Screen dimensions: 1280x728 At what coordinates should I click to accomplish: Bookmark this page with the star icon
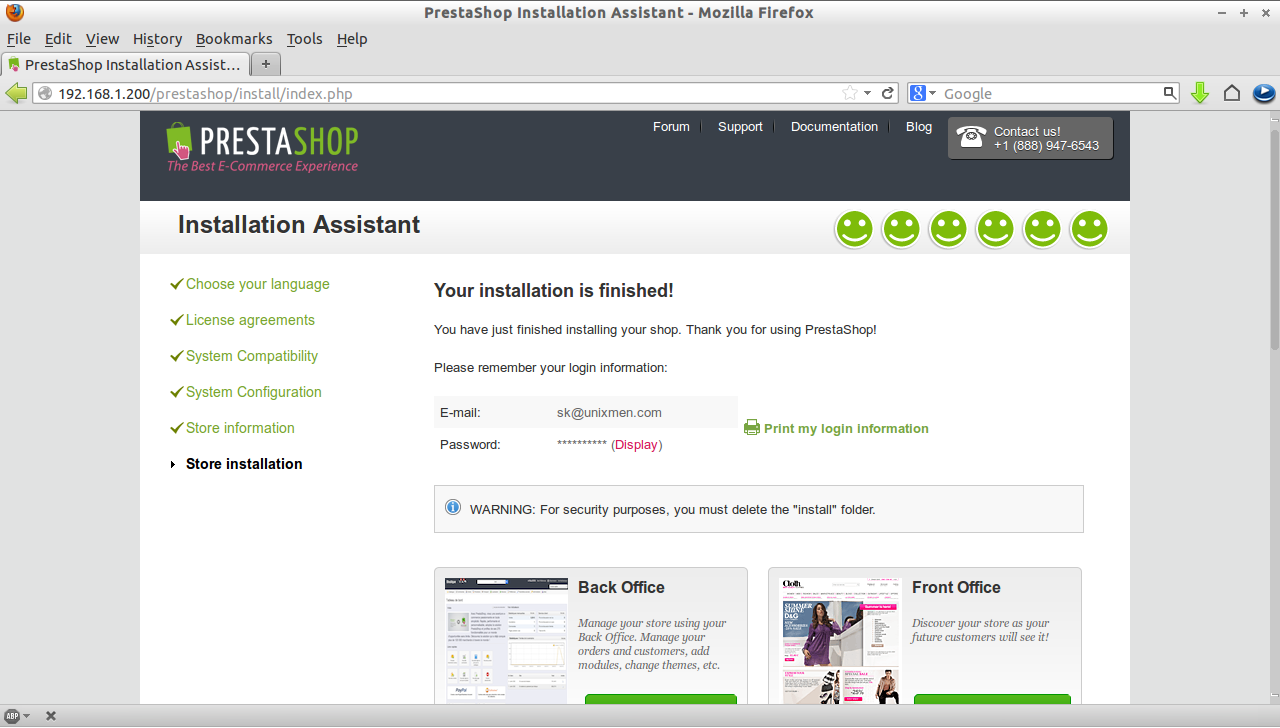tap(850, 93)
